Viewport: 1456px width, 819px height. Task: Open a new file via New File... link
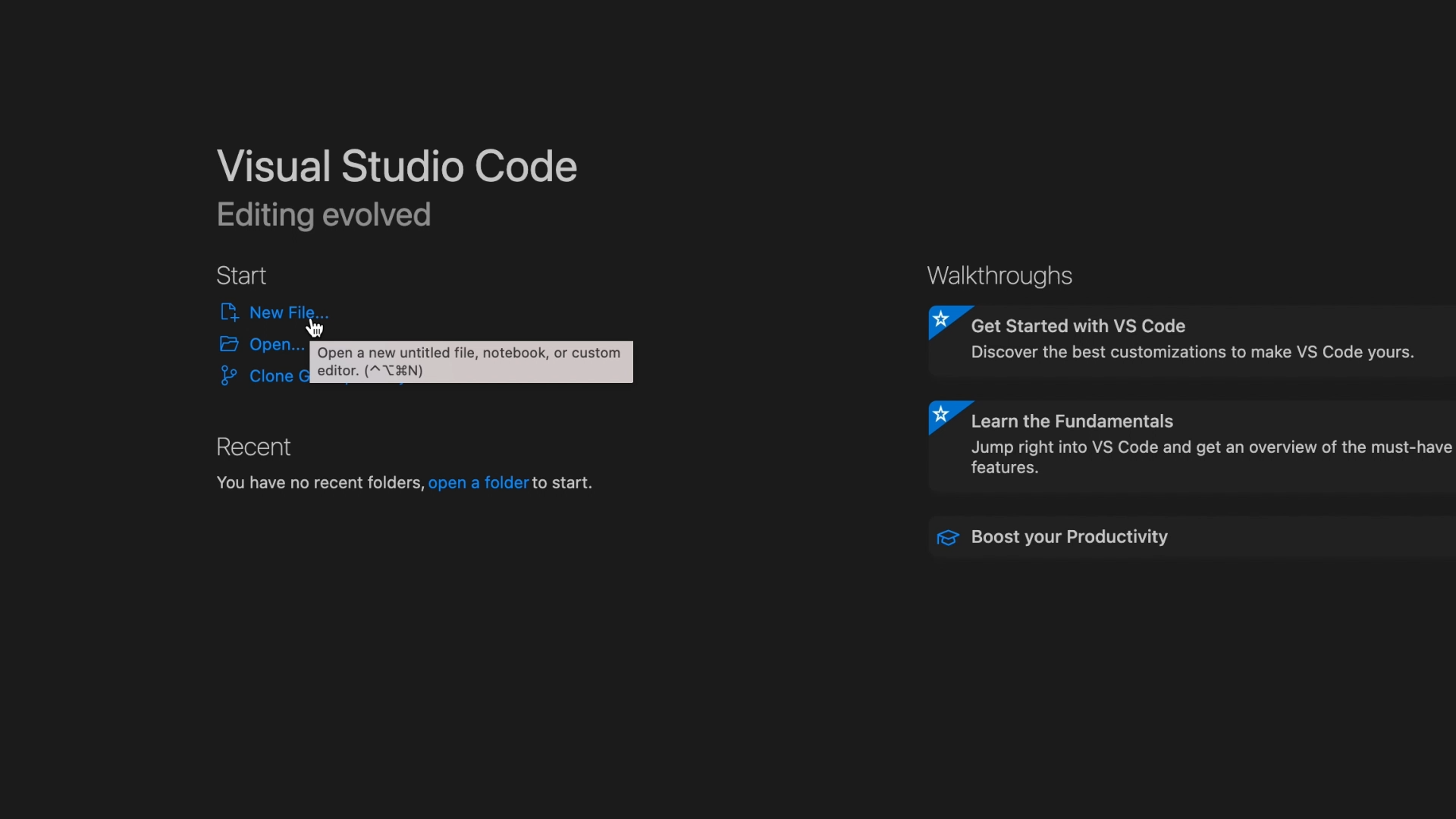point(289,312)
